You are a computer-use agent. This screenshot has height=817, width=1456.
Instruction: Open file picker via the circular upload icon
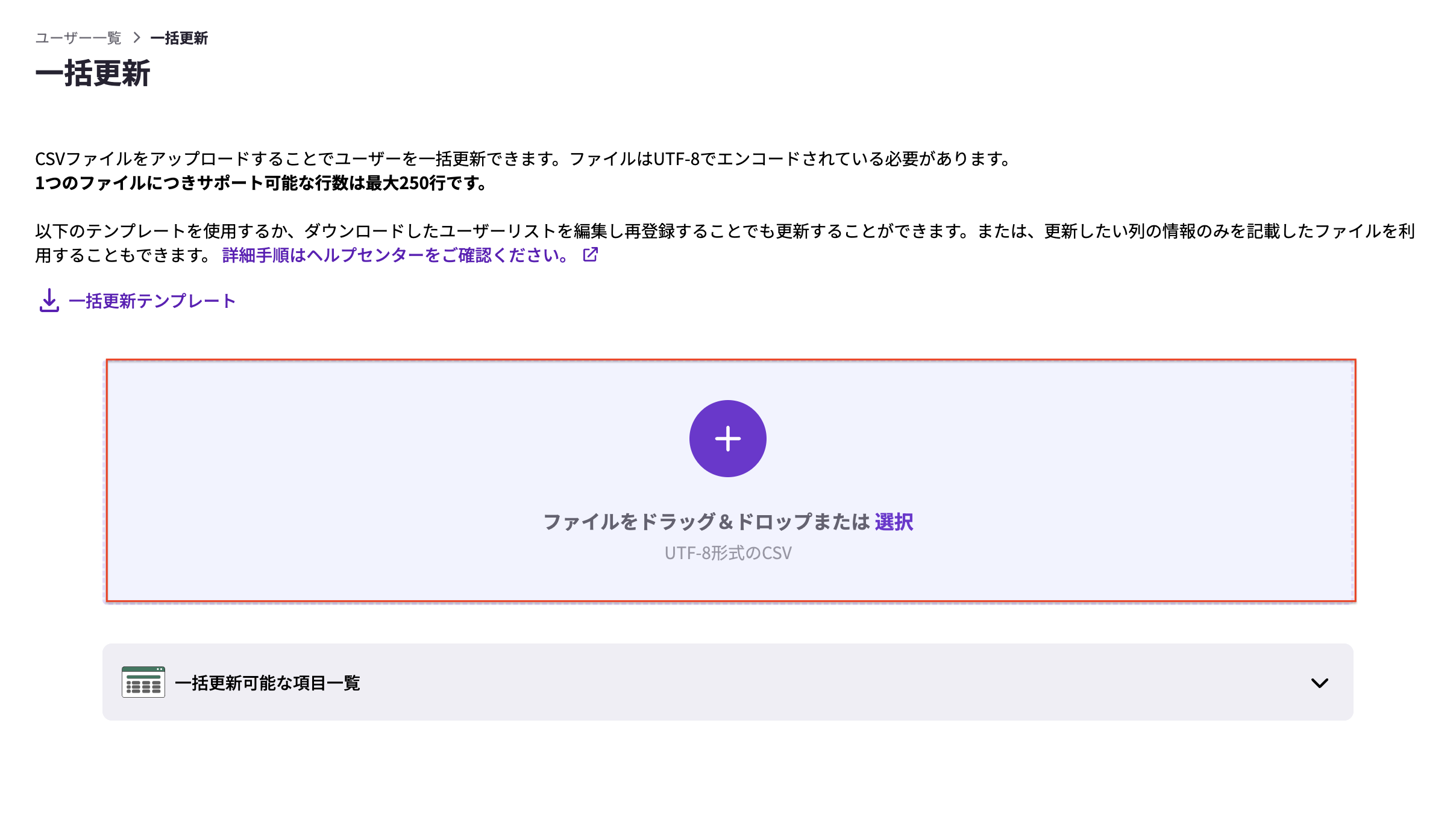point(728,438)
